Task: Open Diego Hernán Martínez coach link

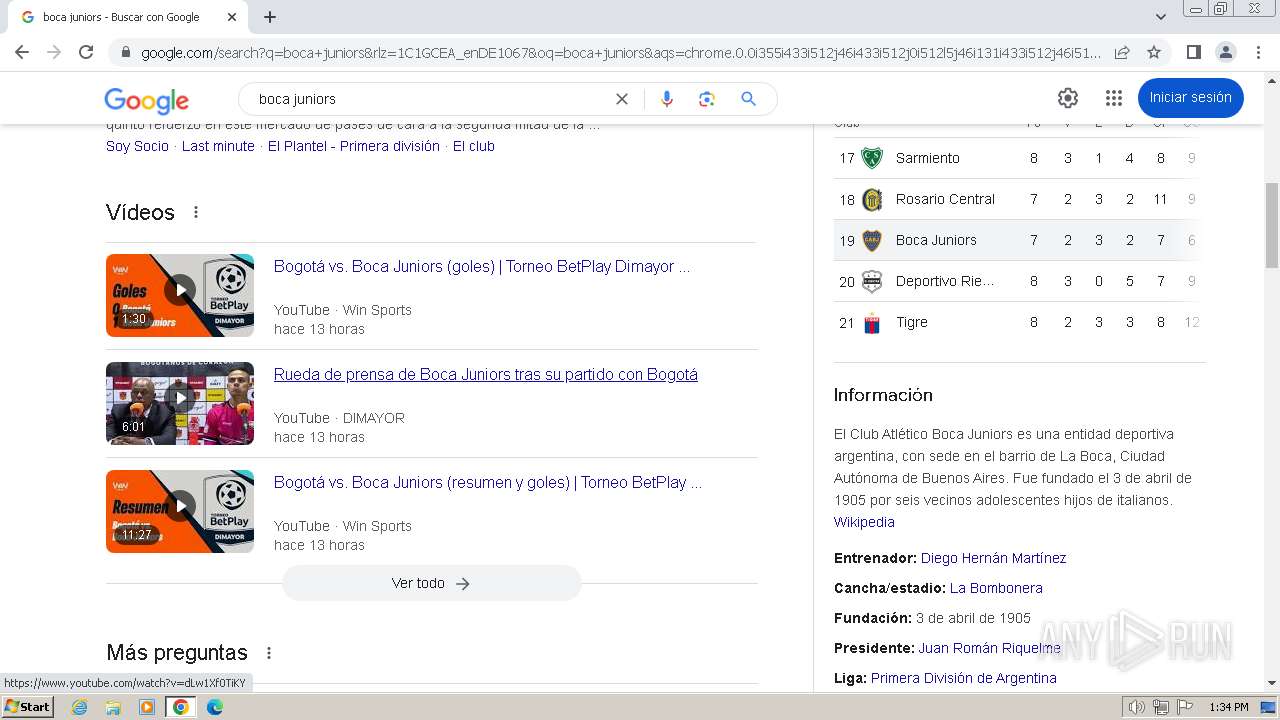Action: point(993,558)
